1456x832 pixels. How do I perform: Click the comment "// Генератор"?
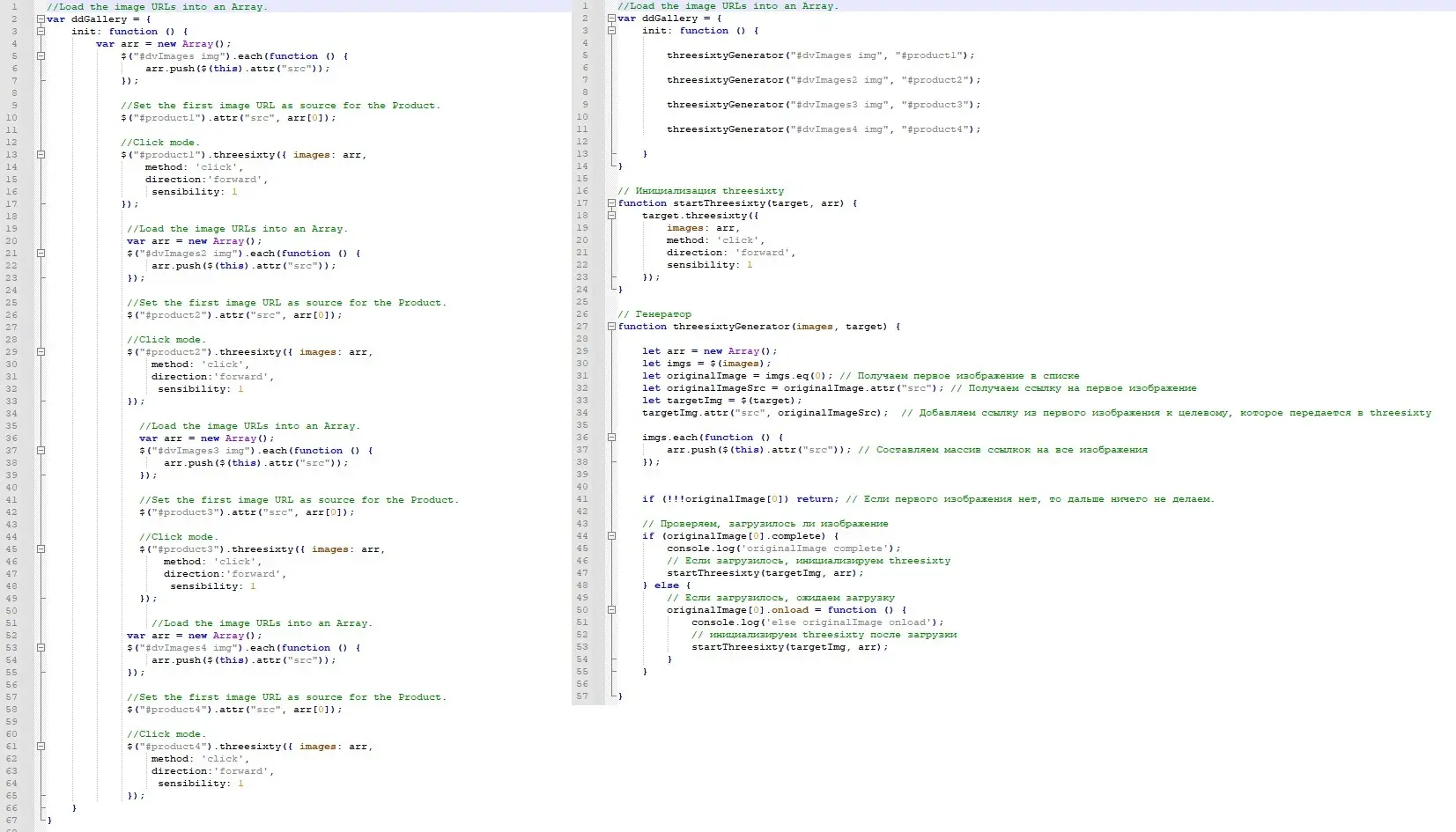click(654, 314)
